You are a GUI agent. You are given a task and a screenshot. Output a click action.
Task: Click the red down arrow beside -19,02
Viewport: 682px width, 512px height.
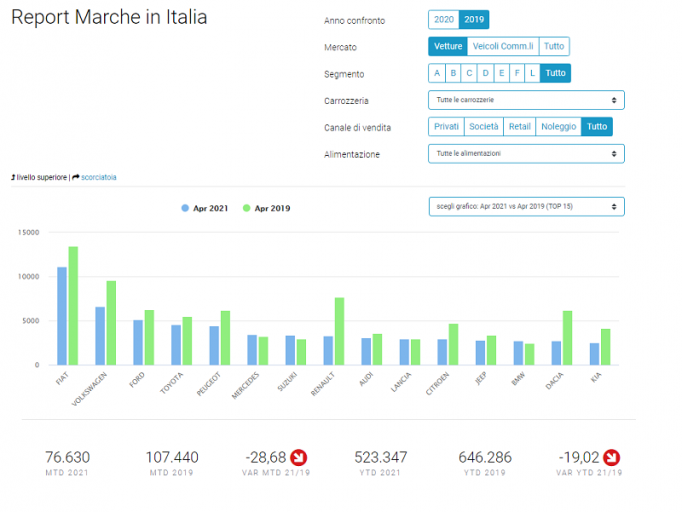pyautogui.click(x=612, y=457)
